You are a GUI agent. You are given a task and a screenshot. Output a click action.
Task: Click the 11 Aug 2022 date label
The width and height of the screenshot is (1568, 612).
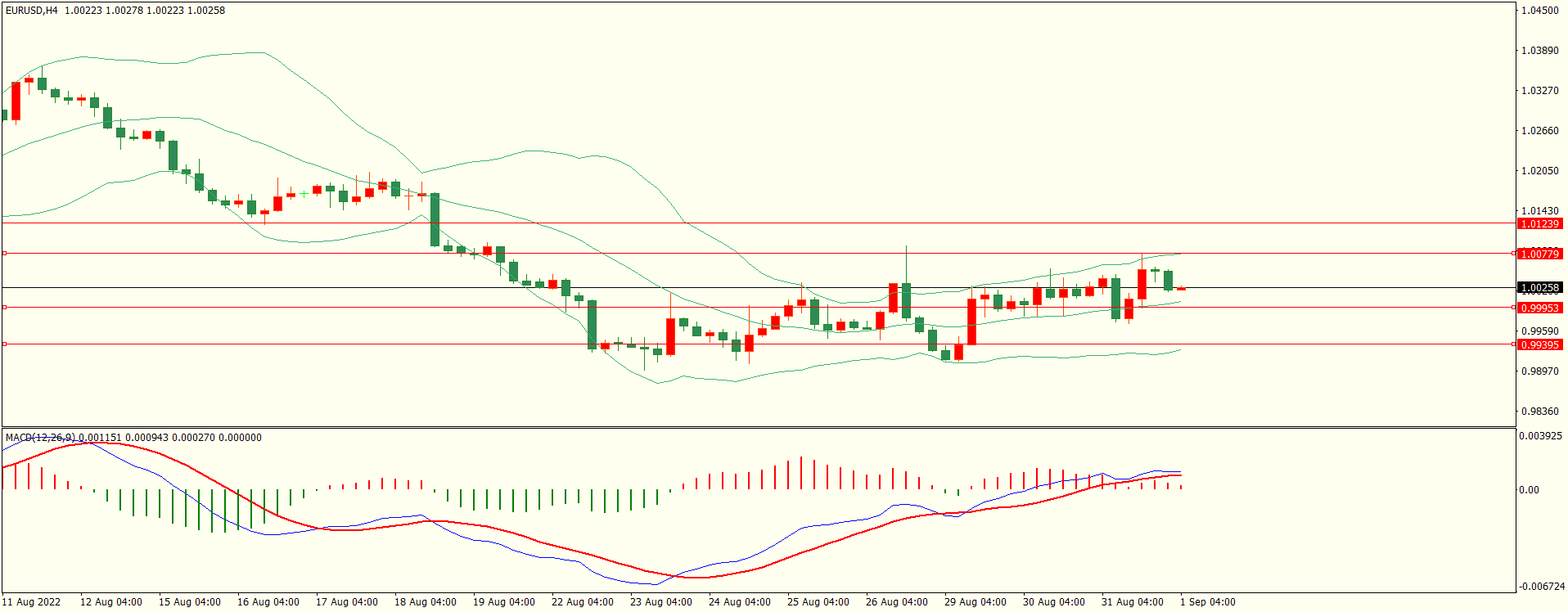click(x=31, y=602)
